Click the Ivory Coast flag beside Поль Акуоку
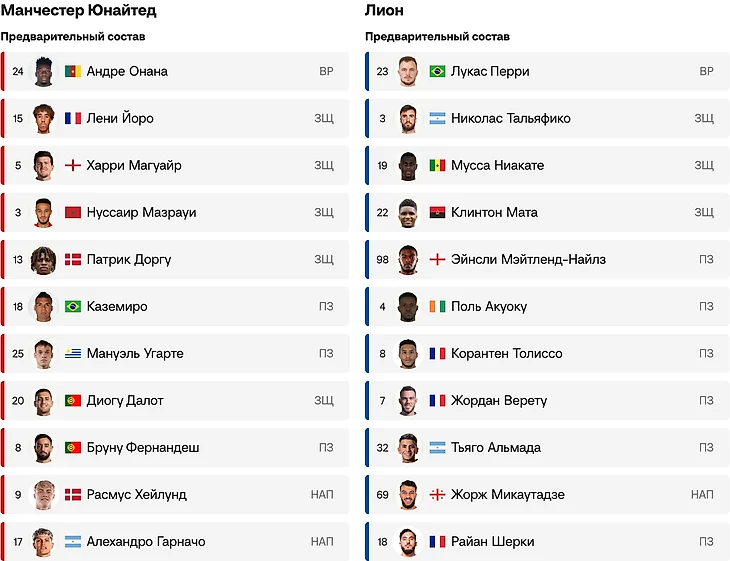The height and width of the screenshot is (561, 730). 437,307
